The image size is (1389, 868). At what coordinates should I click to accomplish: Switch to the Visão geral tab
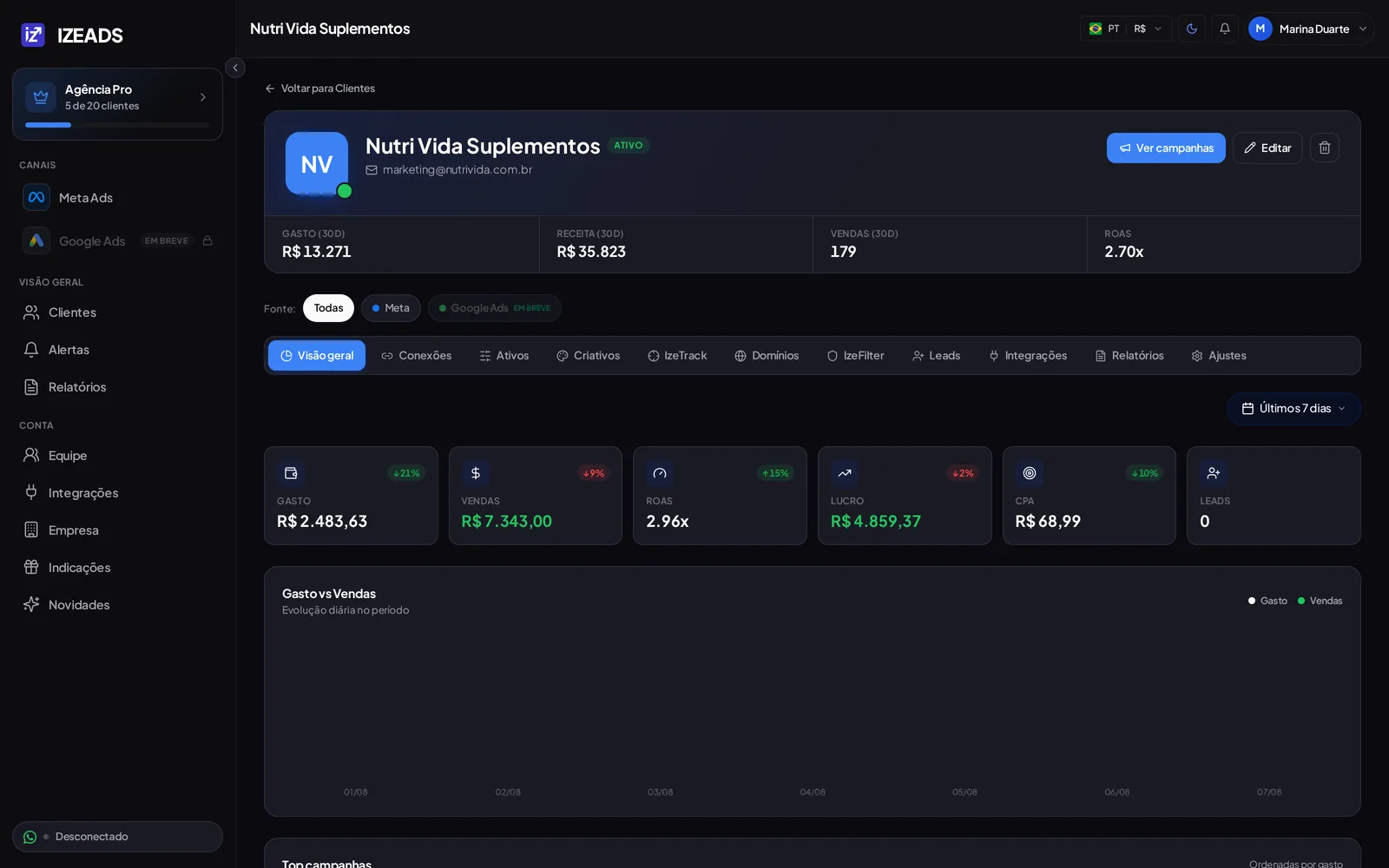317,356
